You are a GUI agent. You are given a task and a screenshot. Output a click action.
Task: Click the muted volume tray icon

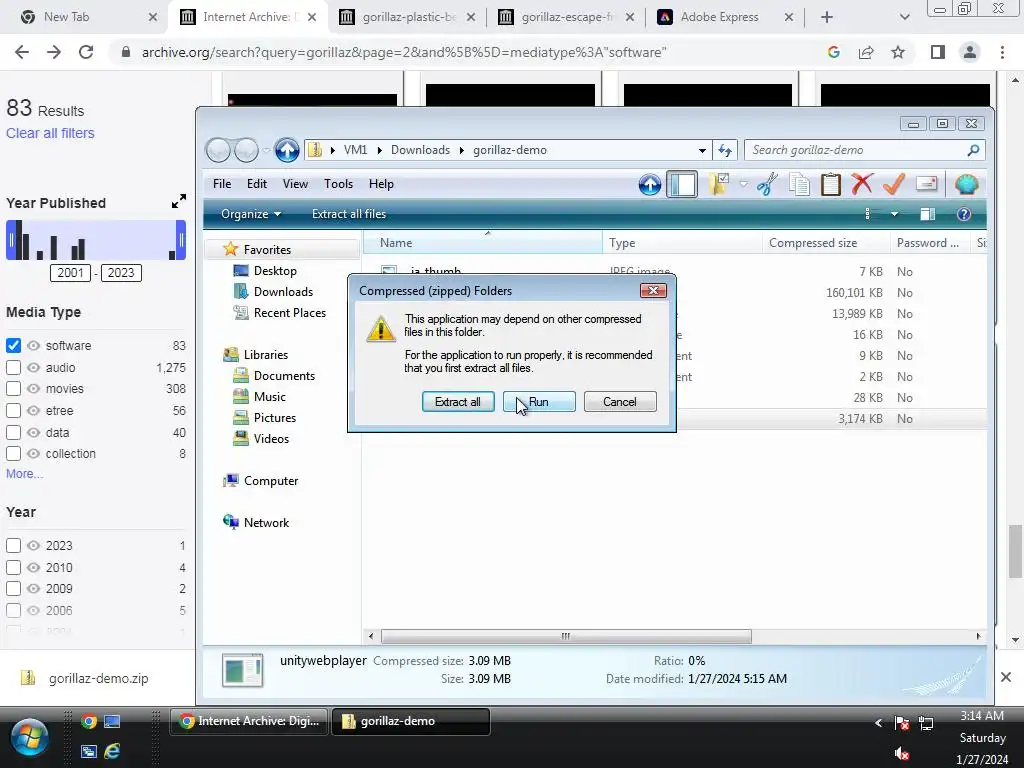click(902, 754)
